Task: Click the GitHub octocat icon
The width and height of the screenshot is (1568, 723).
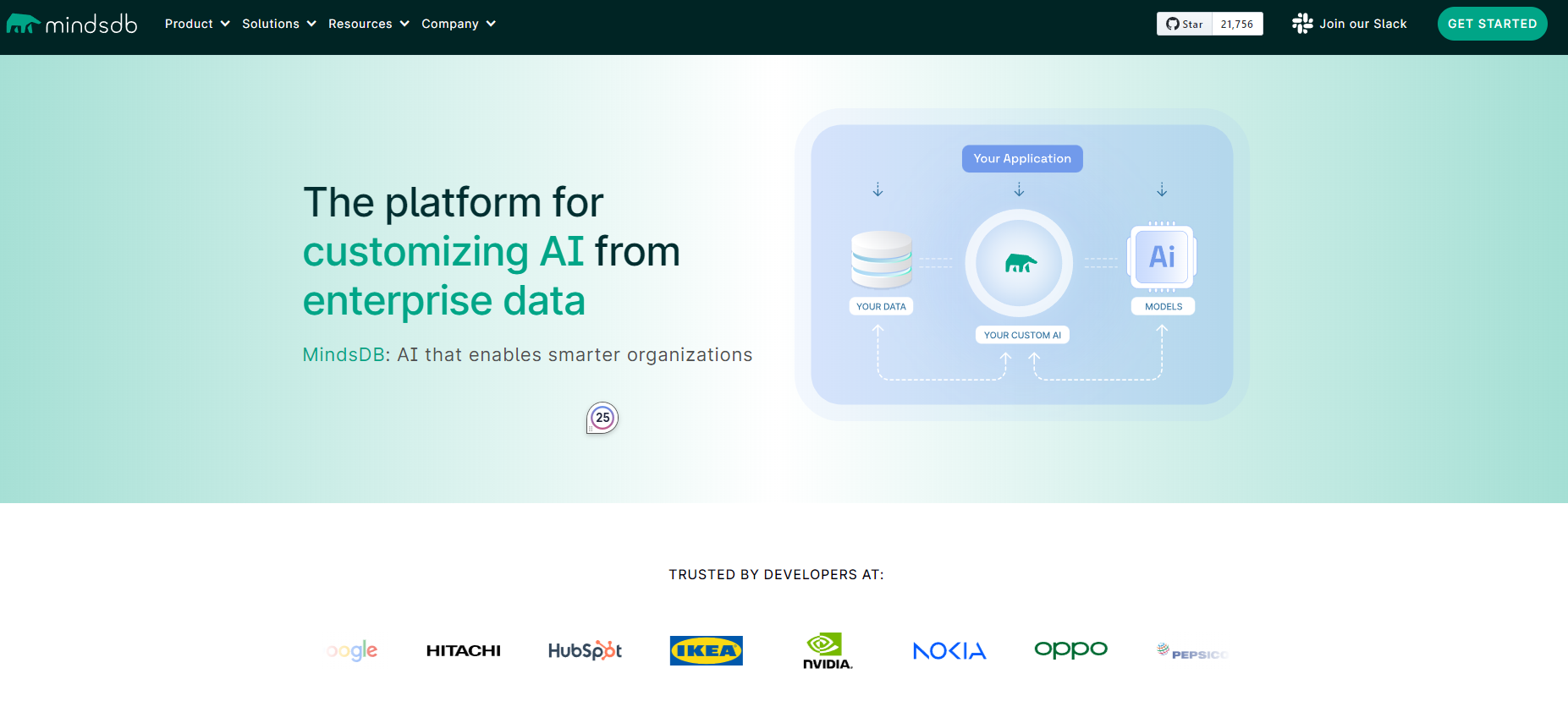Action: pos(1173,24)
